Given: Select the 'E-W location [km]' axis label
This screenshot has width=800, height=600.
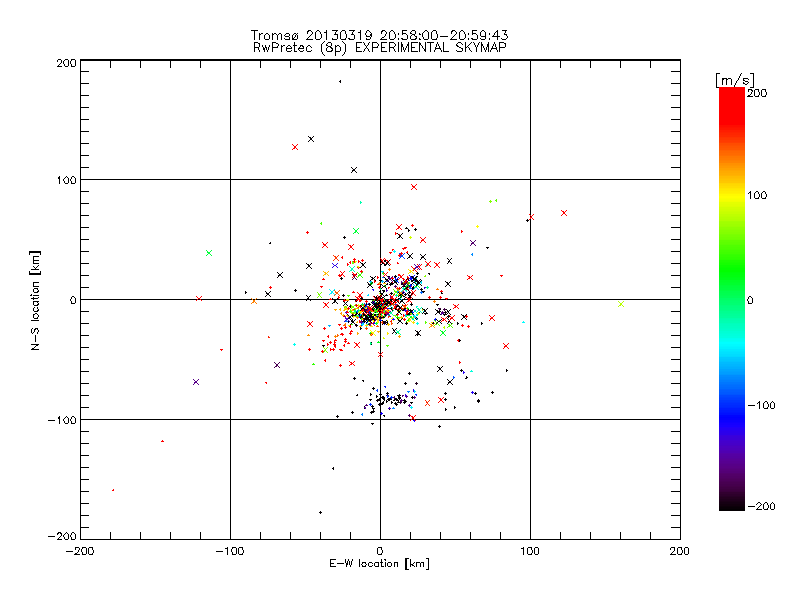Looking at the screenshot, I should [379, 564].
